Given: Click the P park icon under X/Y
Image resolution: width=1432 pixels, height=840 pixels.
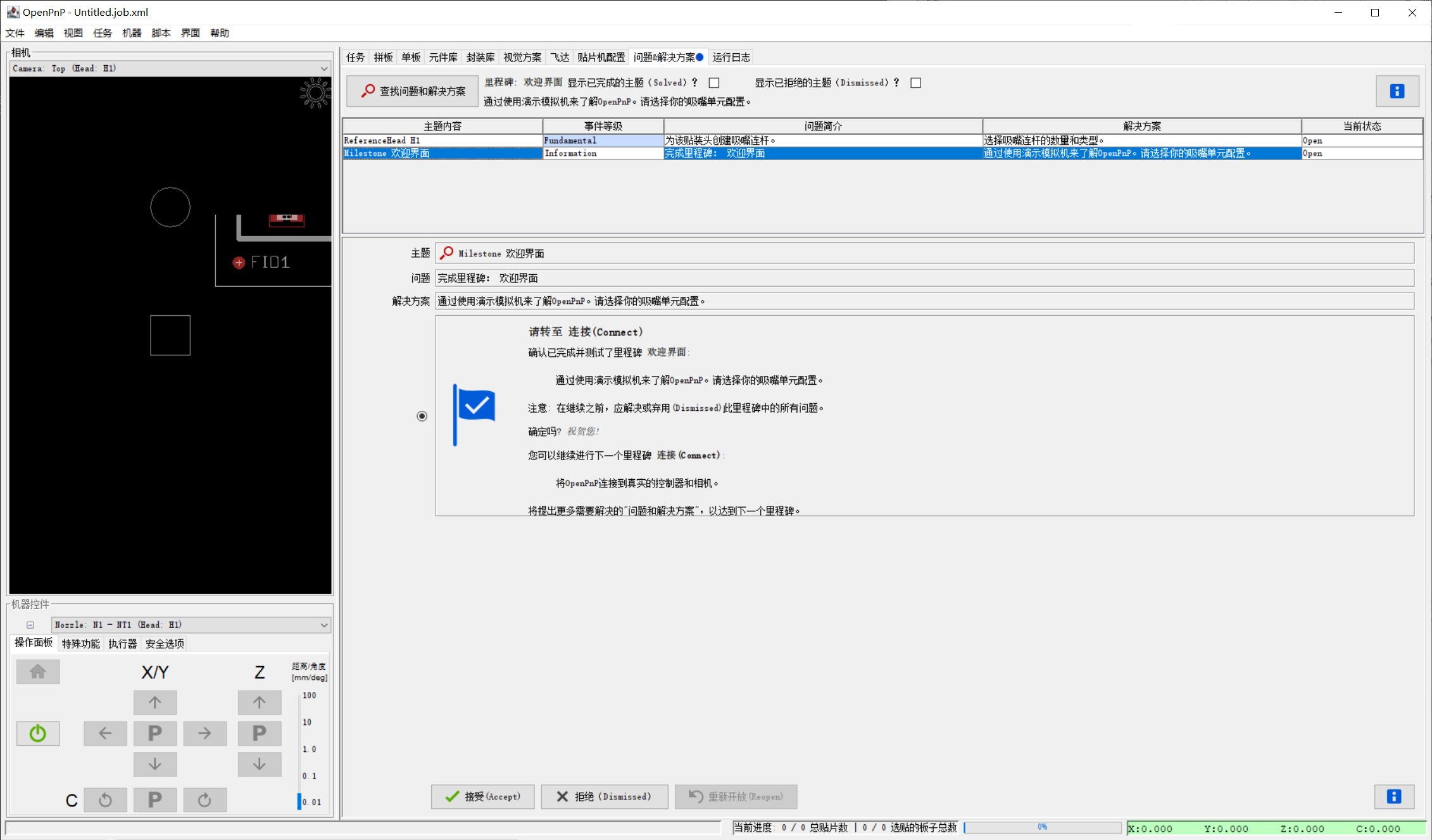Looking at the screenshot, I should point(154,733).
